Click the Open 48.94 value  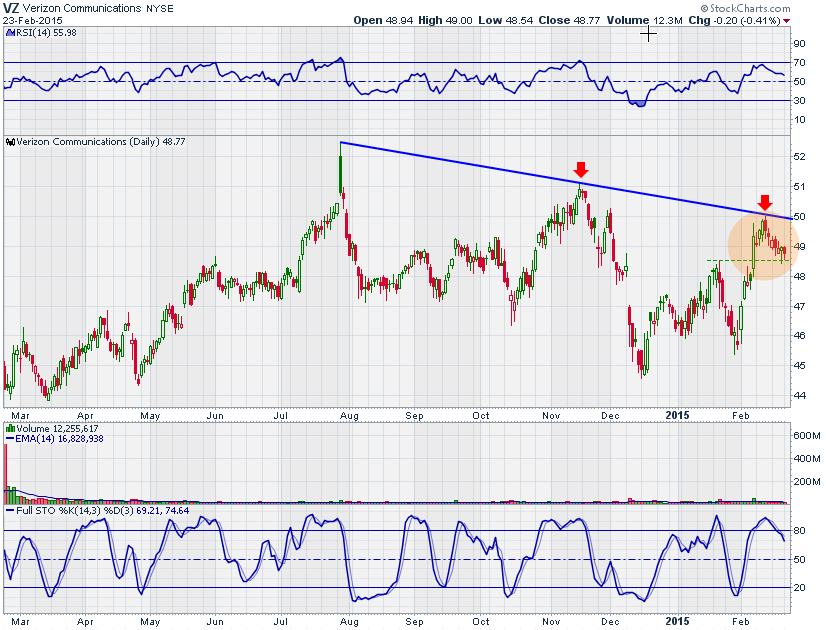click(383, 20)
